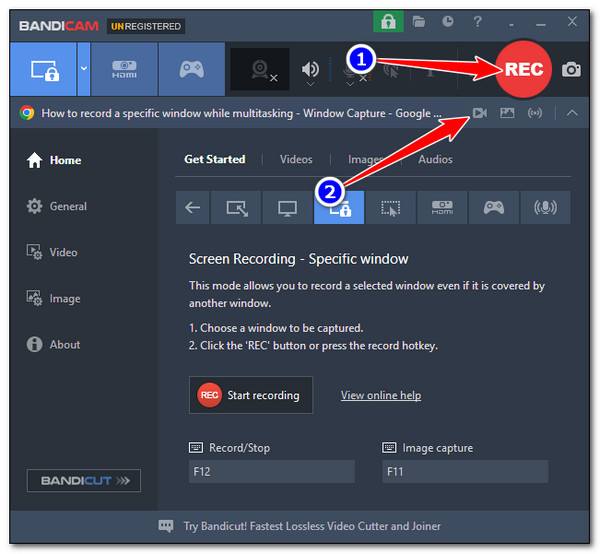The width and height of the screenshot is (600, 554).
Task: Click the broadcast signal icon in the window bar
Action: pos(535,113)
